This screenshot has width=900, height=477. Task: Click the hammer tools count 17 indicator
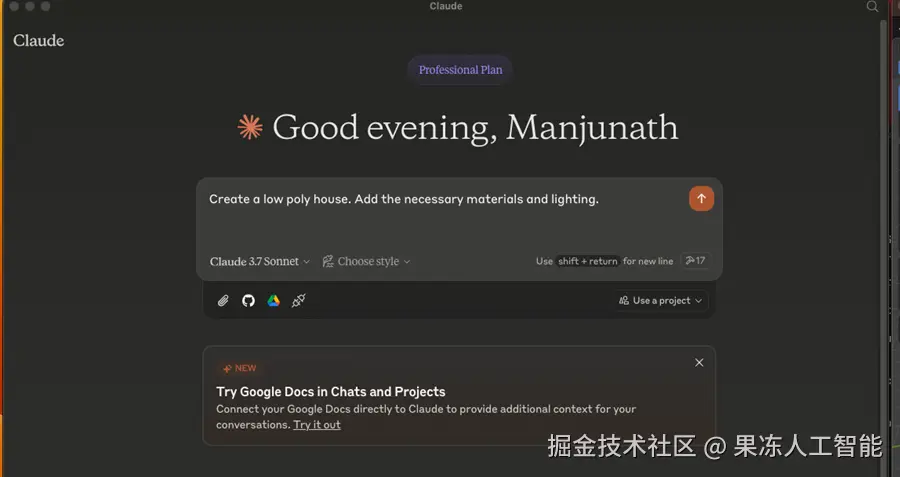tap(695, 261)
